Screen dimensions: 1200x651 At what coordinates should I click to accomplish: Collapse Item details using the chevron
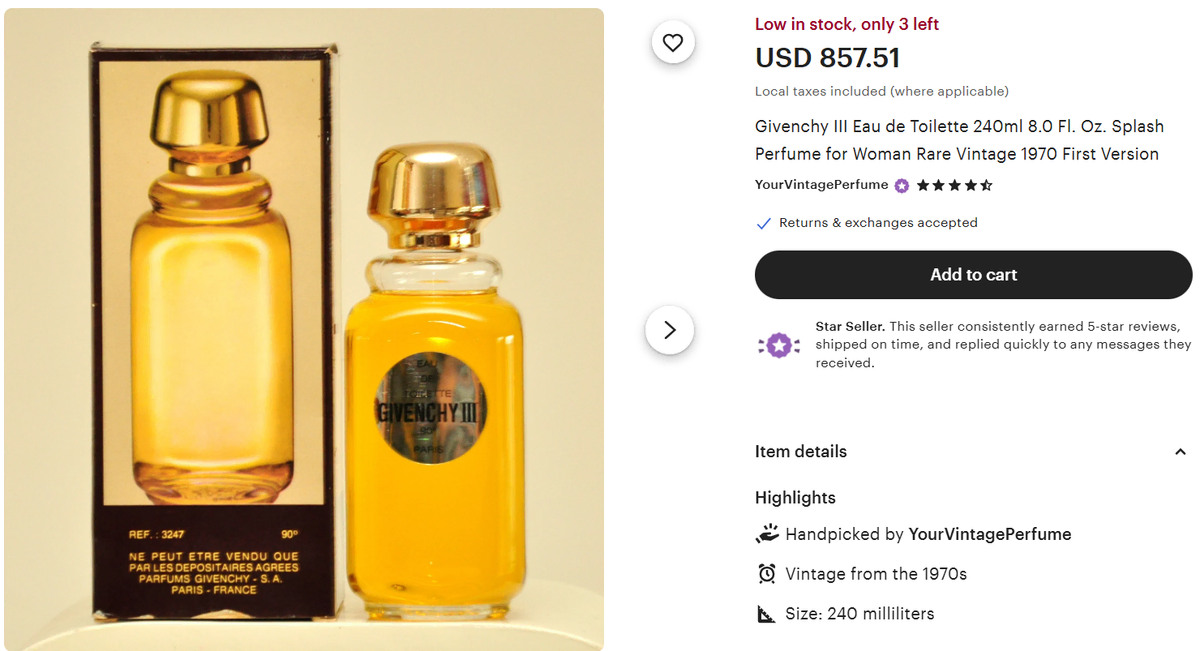click(1180, 452)
